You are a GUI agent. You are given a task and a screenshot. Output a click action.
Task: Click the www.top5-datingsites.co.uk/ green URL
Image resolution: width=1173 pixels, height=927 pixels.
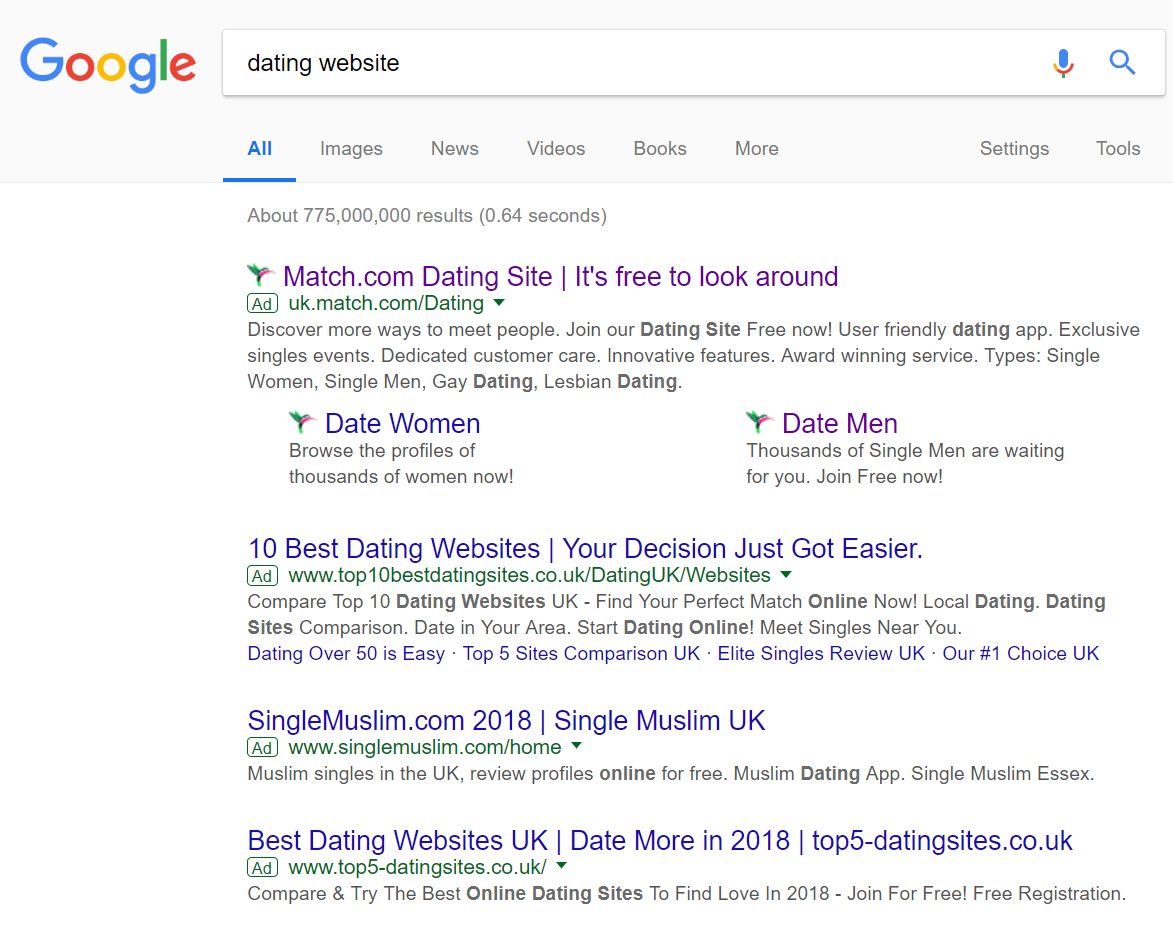[417, 866]
